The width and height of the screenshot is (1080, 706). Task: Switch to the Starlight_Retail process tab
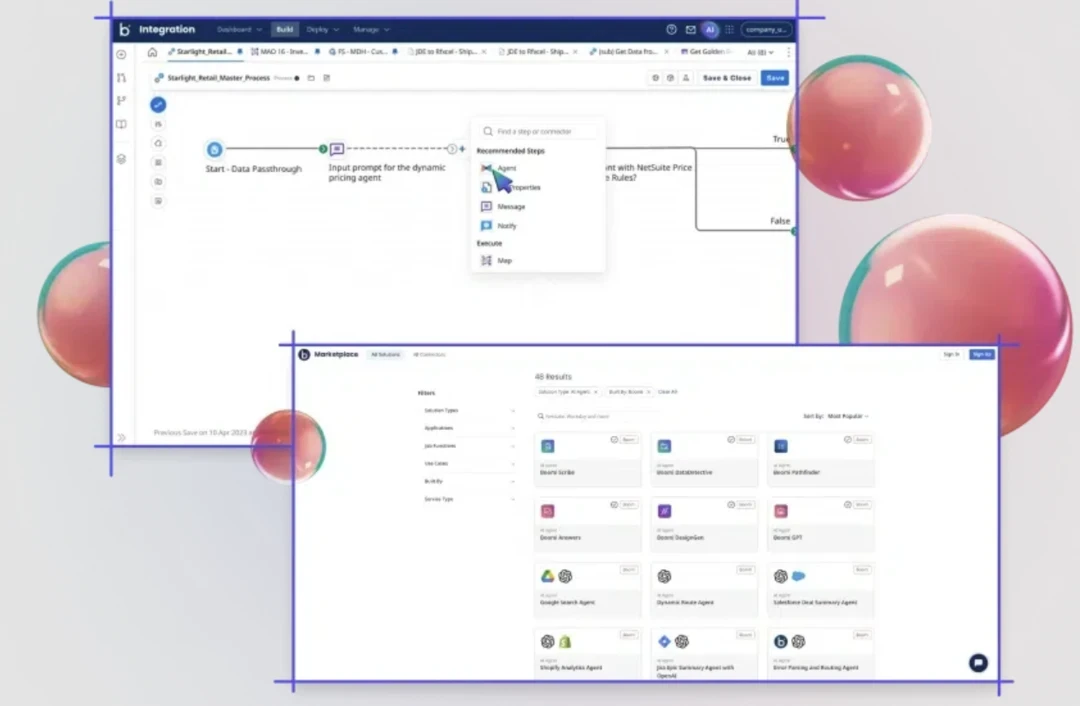click(x=204, y=52)
